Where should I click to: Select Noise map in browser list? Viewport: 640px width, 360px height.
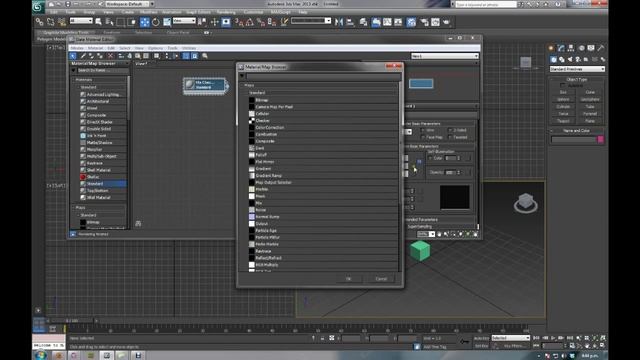(x=322, y=210)
